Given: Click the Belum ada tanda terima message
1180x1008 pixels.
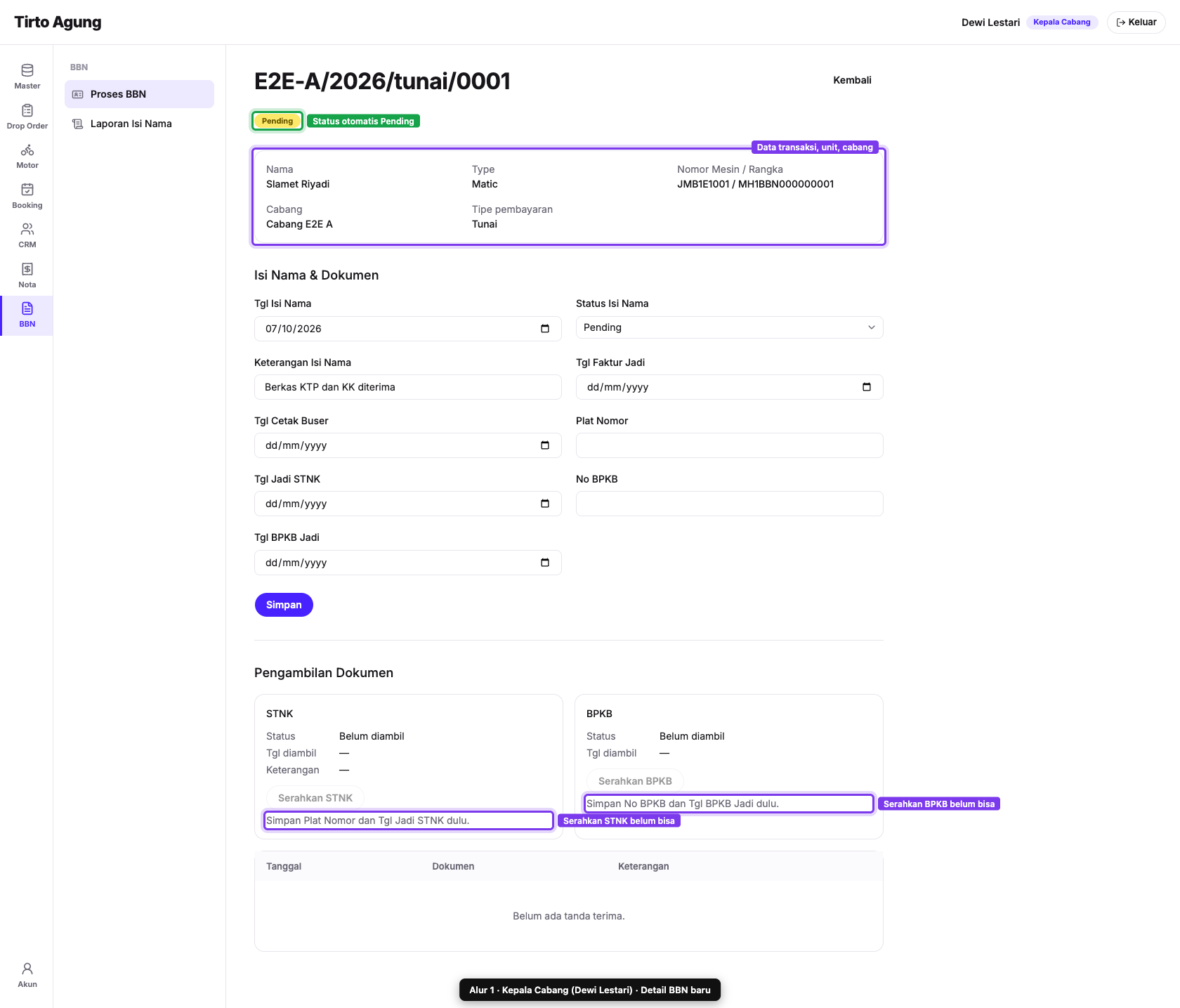Looking at the screenshot, I should point(568,916).
